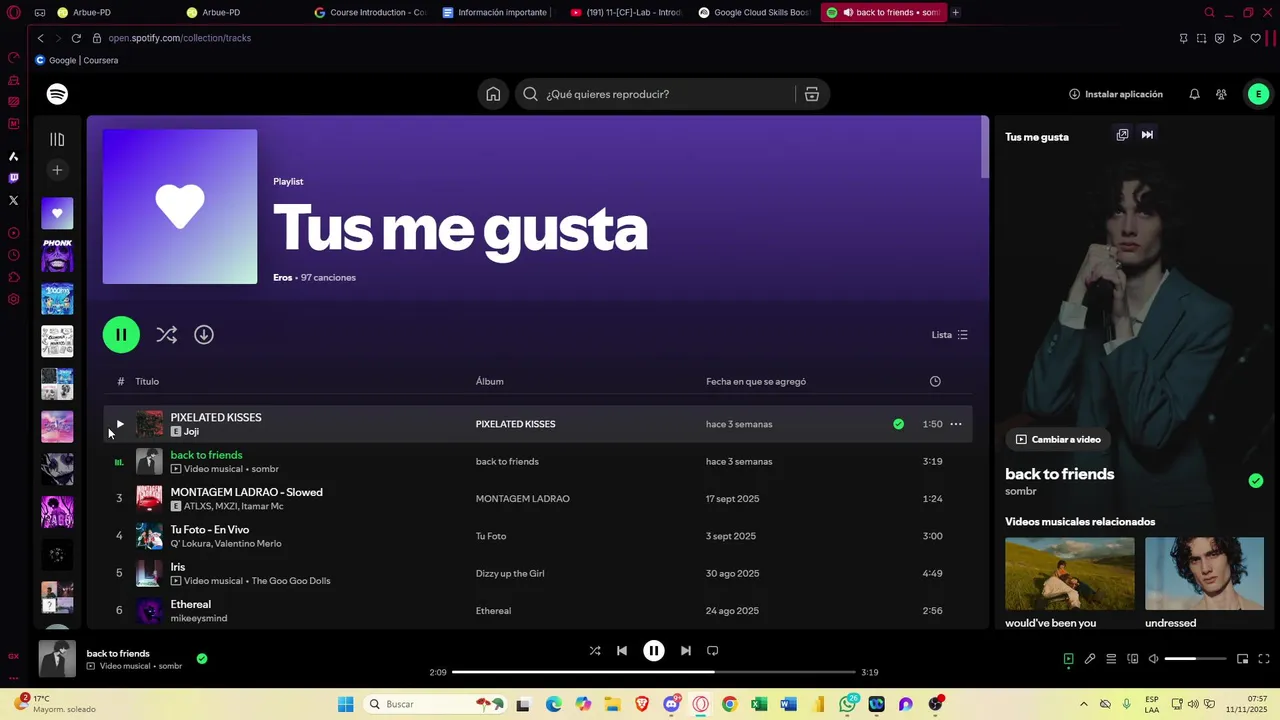Pause the playlist with the big green button
Viewport: 1280px width, 720px height.
click(121, 335)
